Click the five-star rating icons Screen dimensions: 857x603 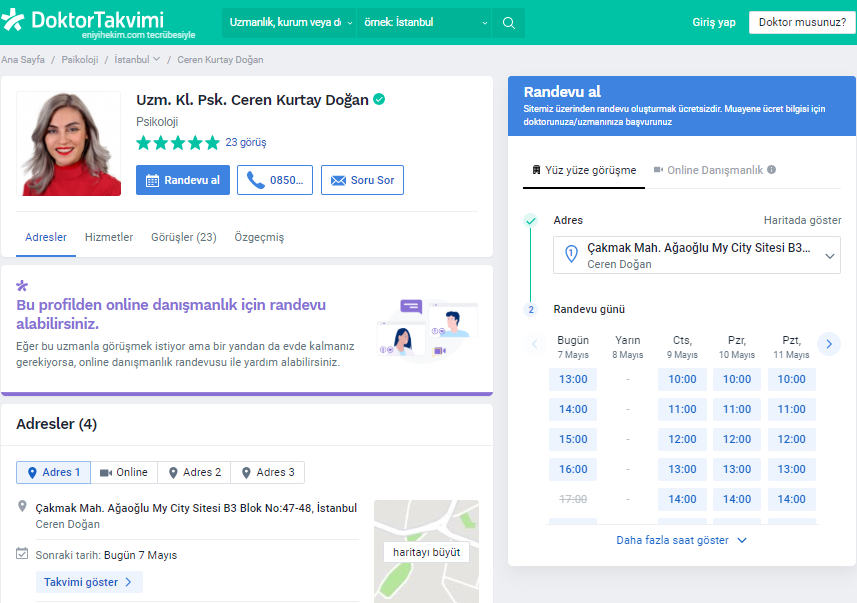click(177, 143)
